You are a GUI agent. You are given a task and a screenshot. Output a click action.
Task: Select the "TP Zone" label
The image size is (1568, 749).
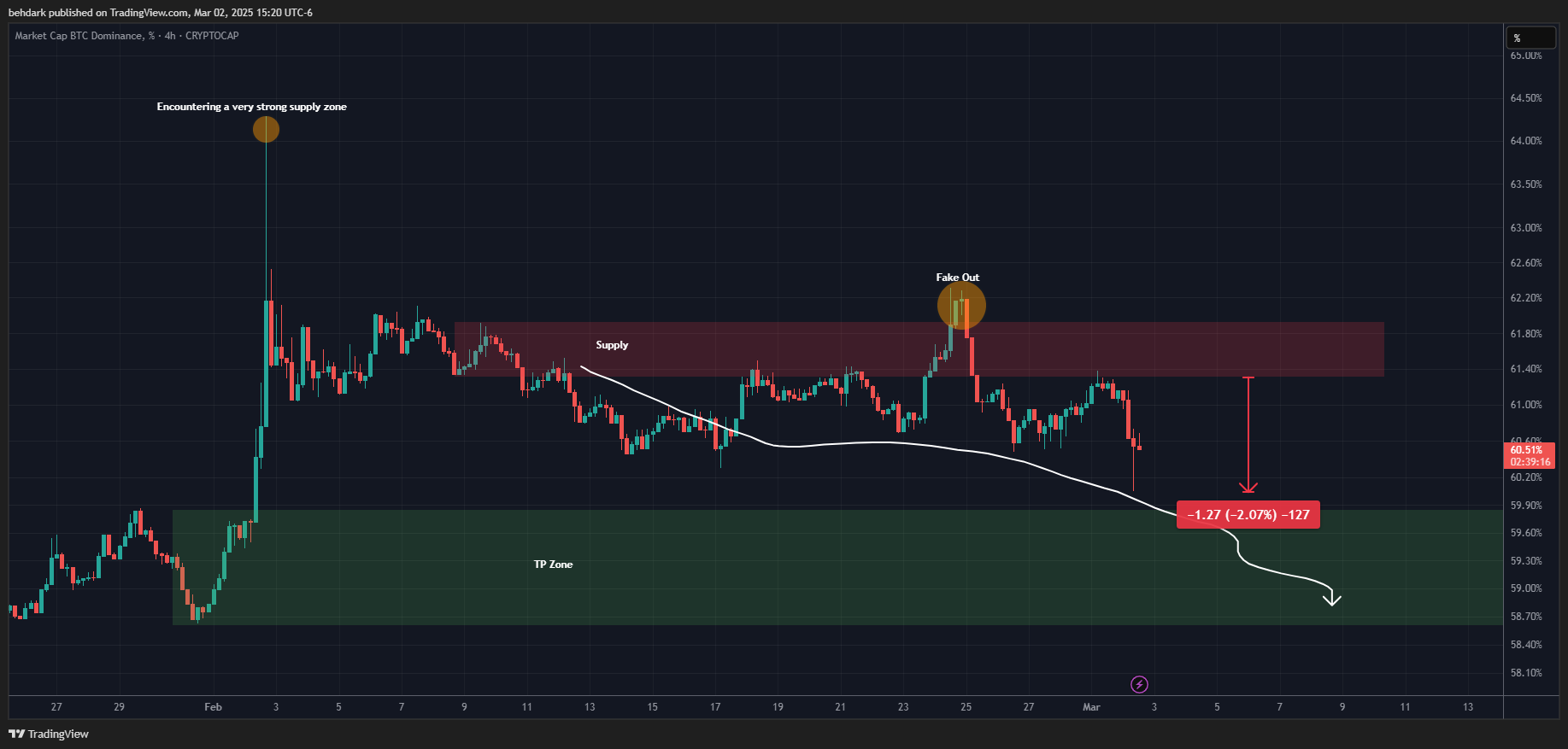554,565
